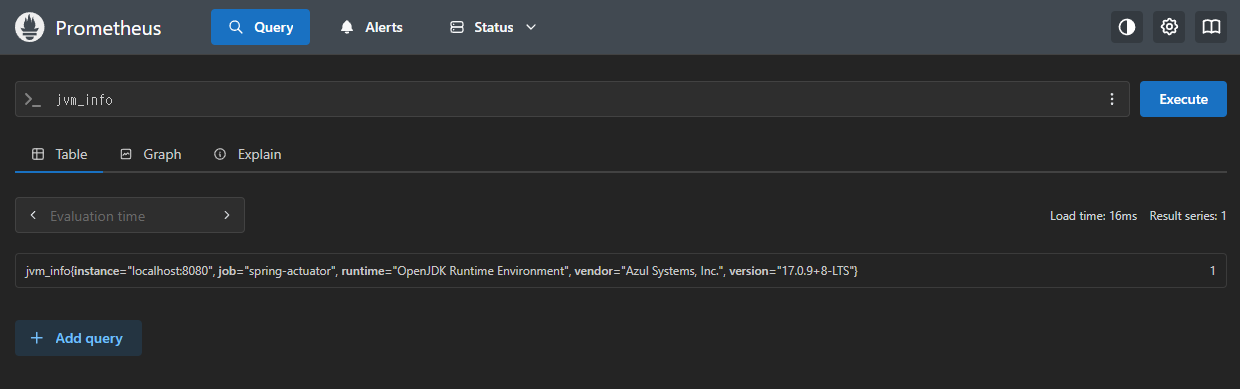The image size is (1240, 389).
Task: Switch to the Explain tab
Action: [x=248, y=154]
